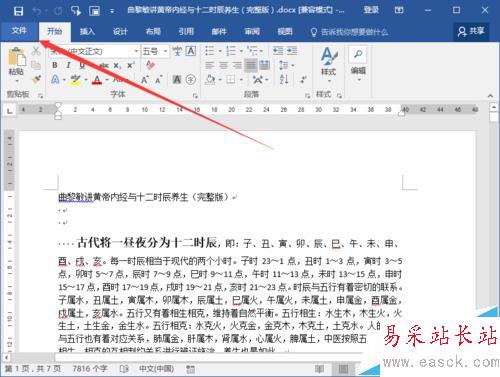Click the Decrease Indent icon
The height and width of the screenshot is (377, 500).
coord(278,51)
